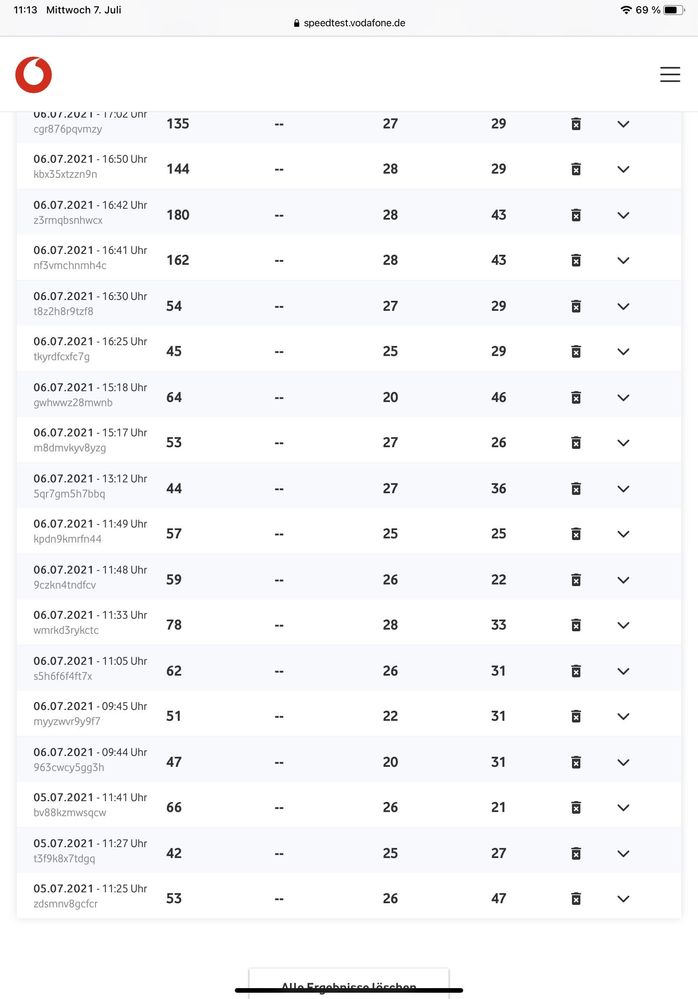The height and width of the screenshot is (999, 698).
Task: Open details for the 09:44 Uhr test
Action: [623, 762]
